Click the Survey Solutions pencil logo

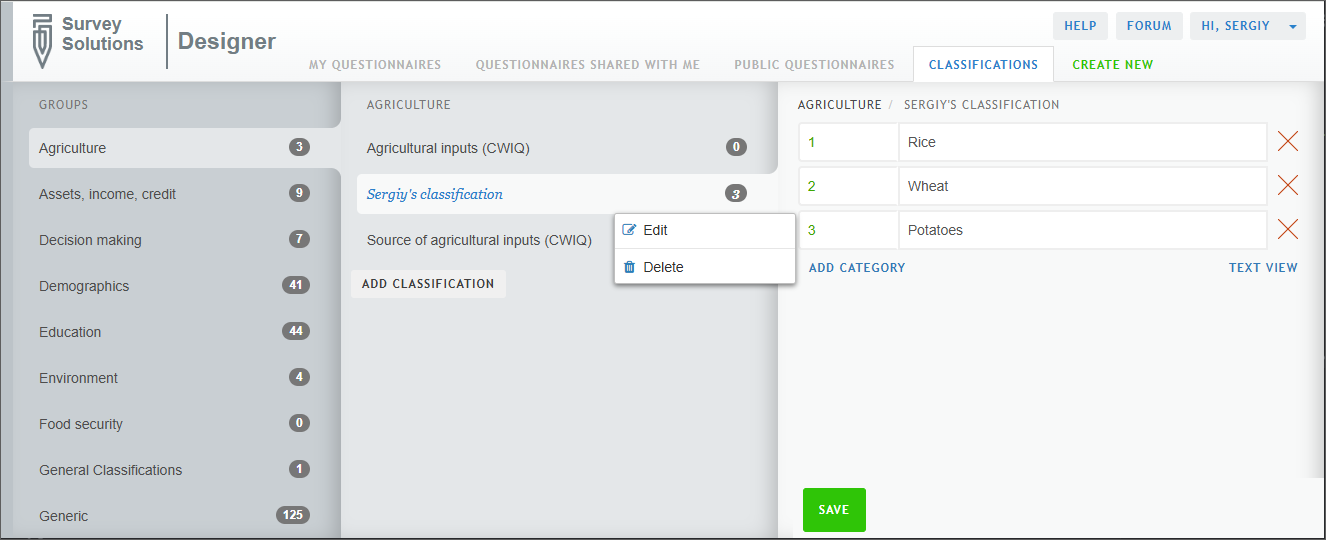pos(42,41)
